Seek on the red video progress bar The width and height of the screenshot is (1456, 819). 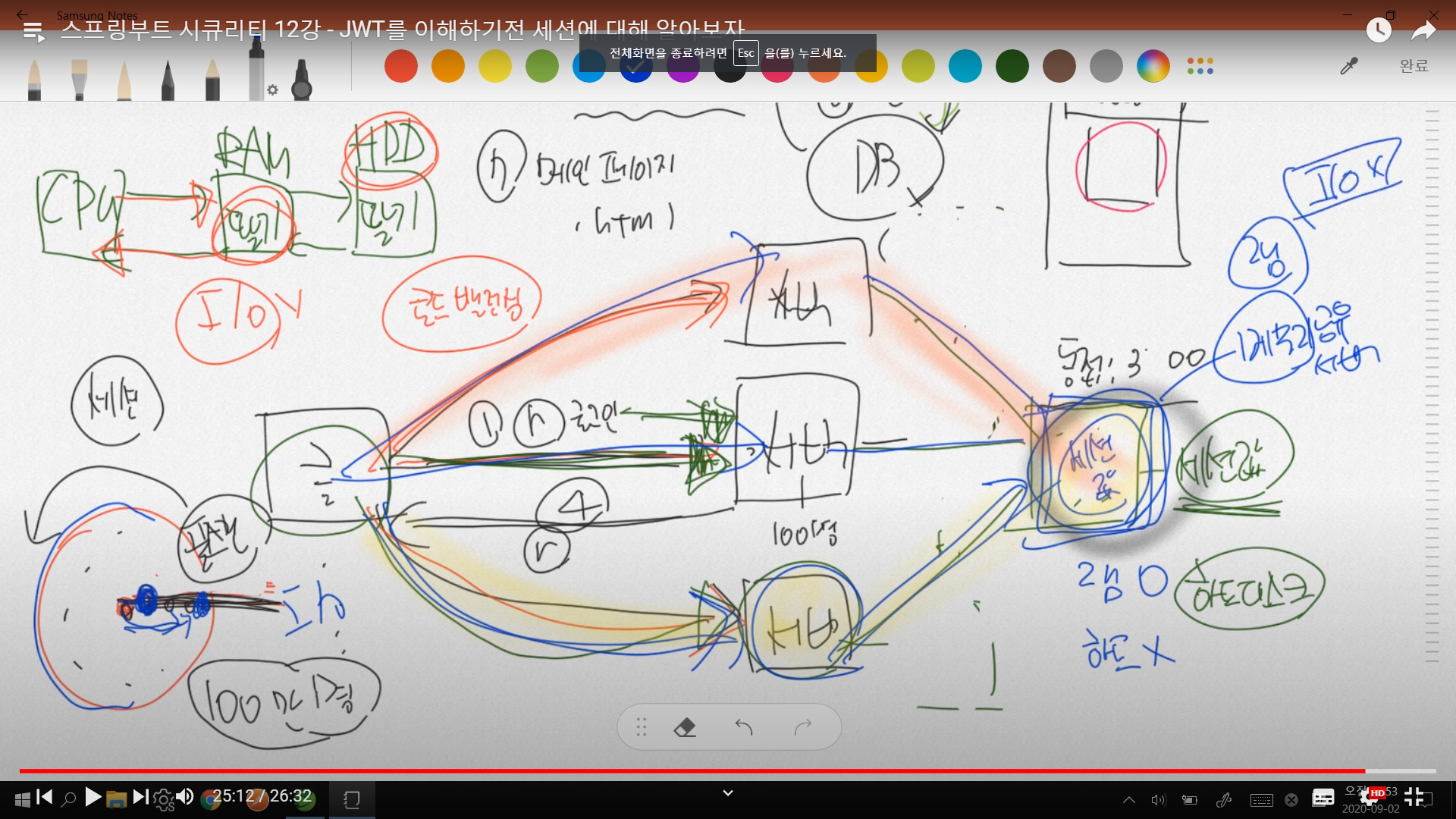click(682, 770)
